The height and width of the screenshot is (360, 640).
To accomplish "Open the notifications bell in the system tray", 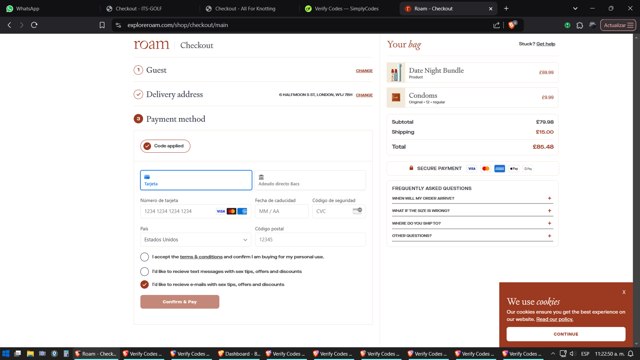I will (631, 353).
